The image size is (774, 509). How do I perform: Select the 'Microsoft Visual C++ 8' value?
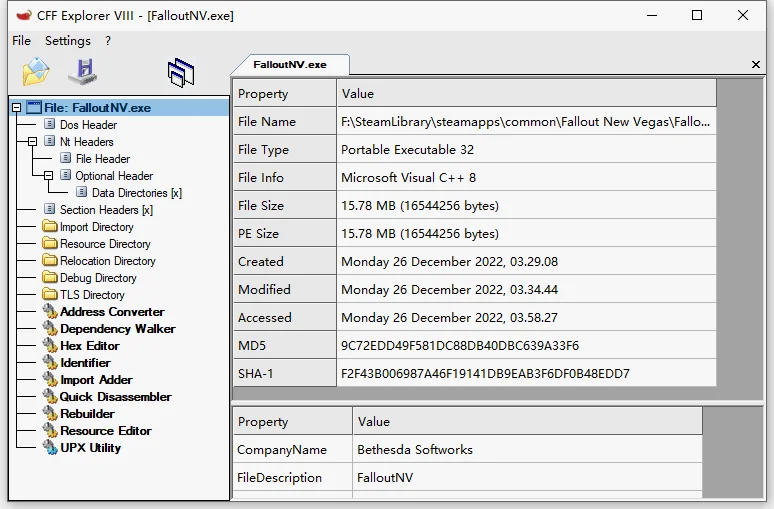[x=408, y=178]
